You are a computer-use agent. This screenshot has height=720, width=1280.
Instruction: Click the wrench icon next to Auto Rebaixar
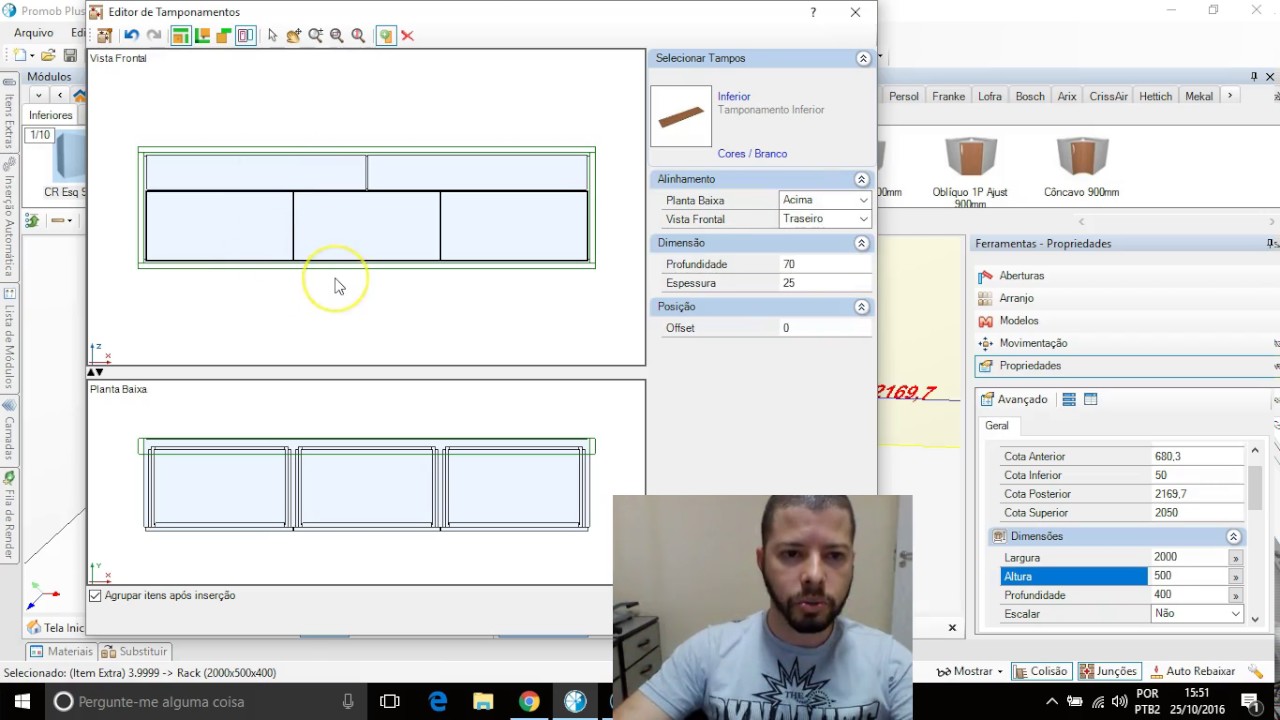[1257, 671]
